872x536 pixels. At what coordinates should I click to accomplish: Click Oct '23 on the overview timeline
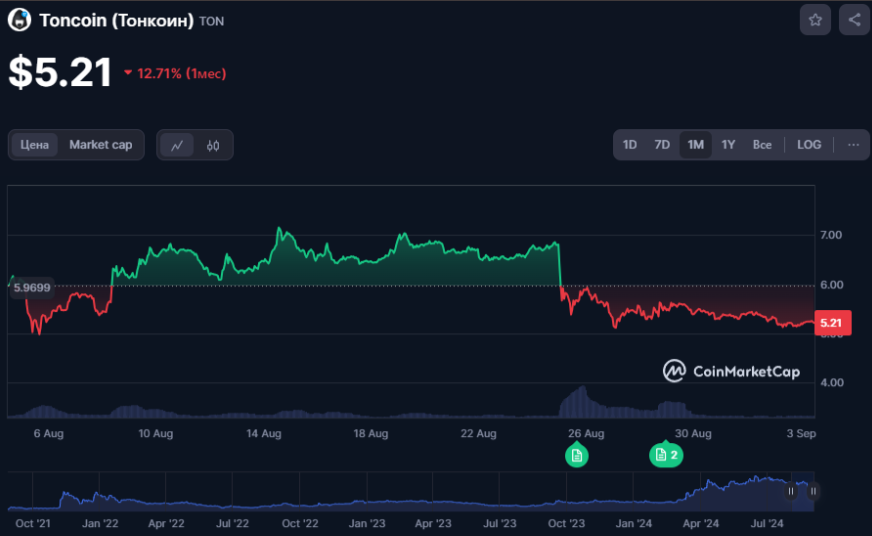pos(566,524)
